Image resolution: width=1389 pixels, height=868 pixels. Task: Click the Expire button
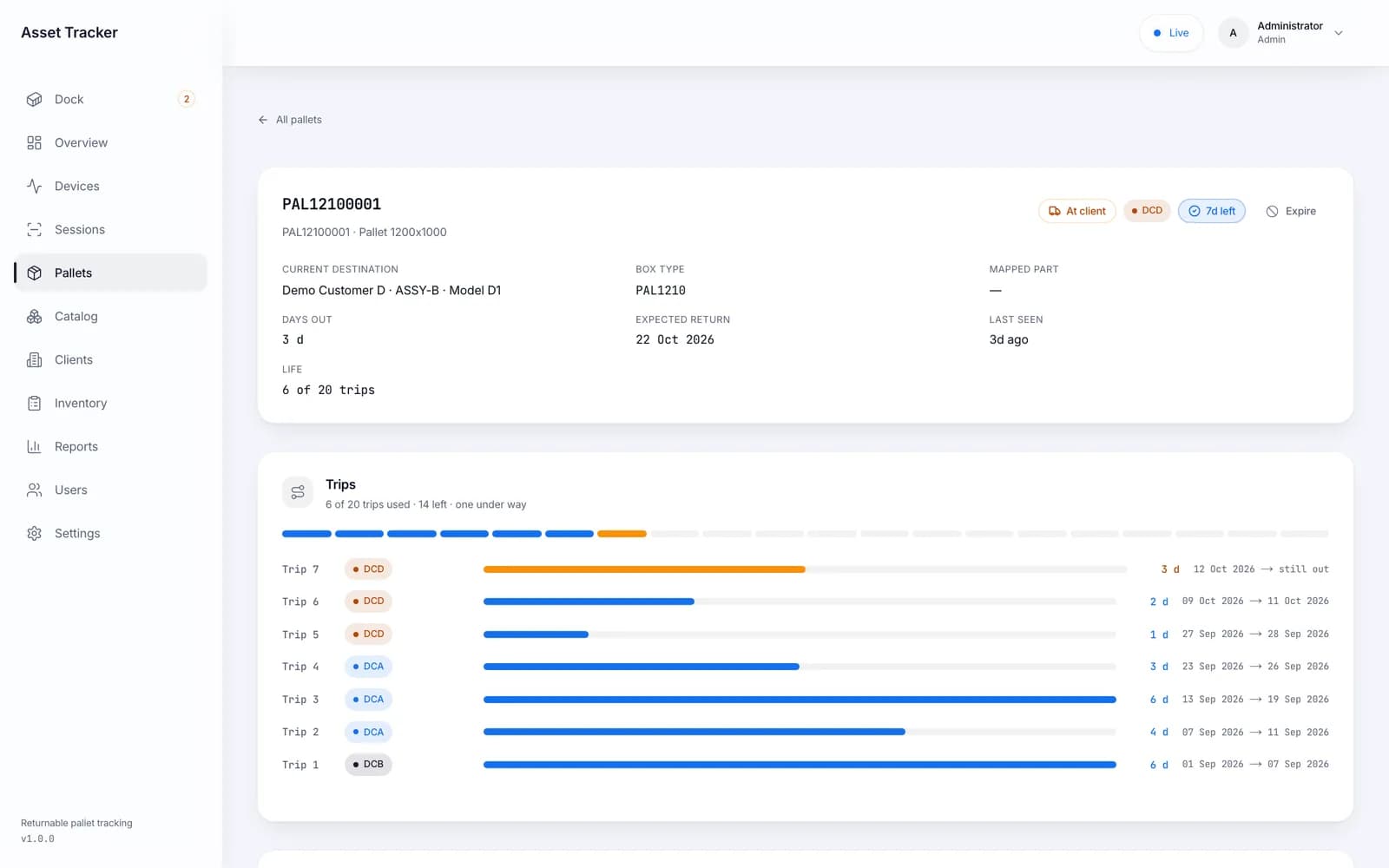(1291, 211)
